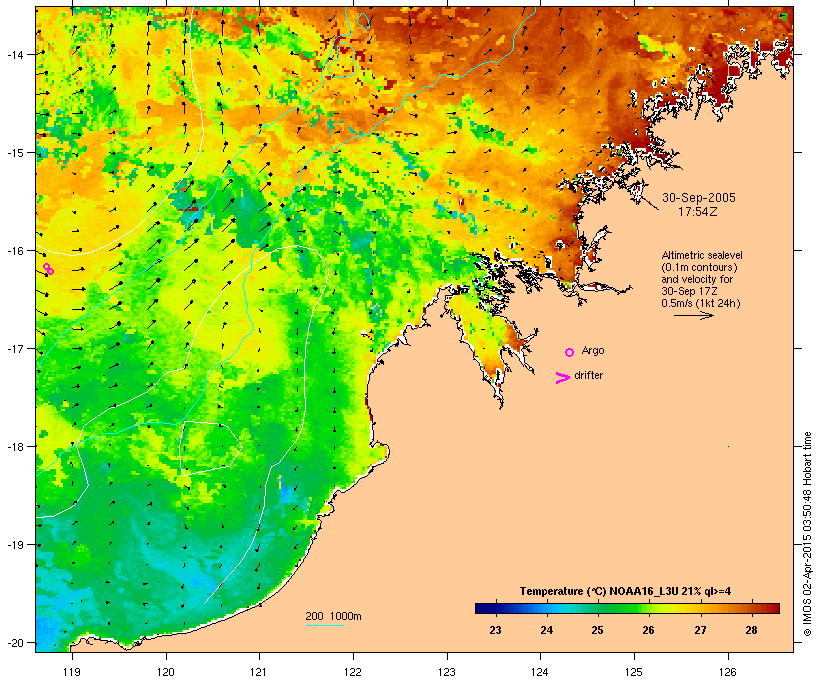Click the longitude axis label 121

259,672
